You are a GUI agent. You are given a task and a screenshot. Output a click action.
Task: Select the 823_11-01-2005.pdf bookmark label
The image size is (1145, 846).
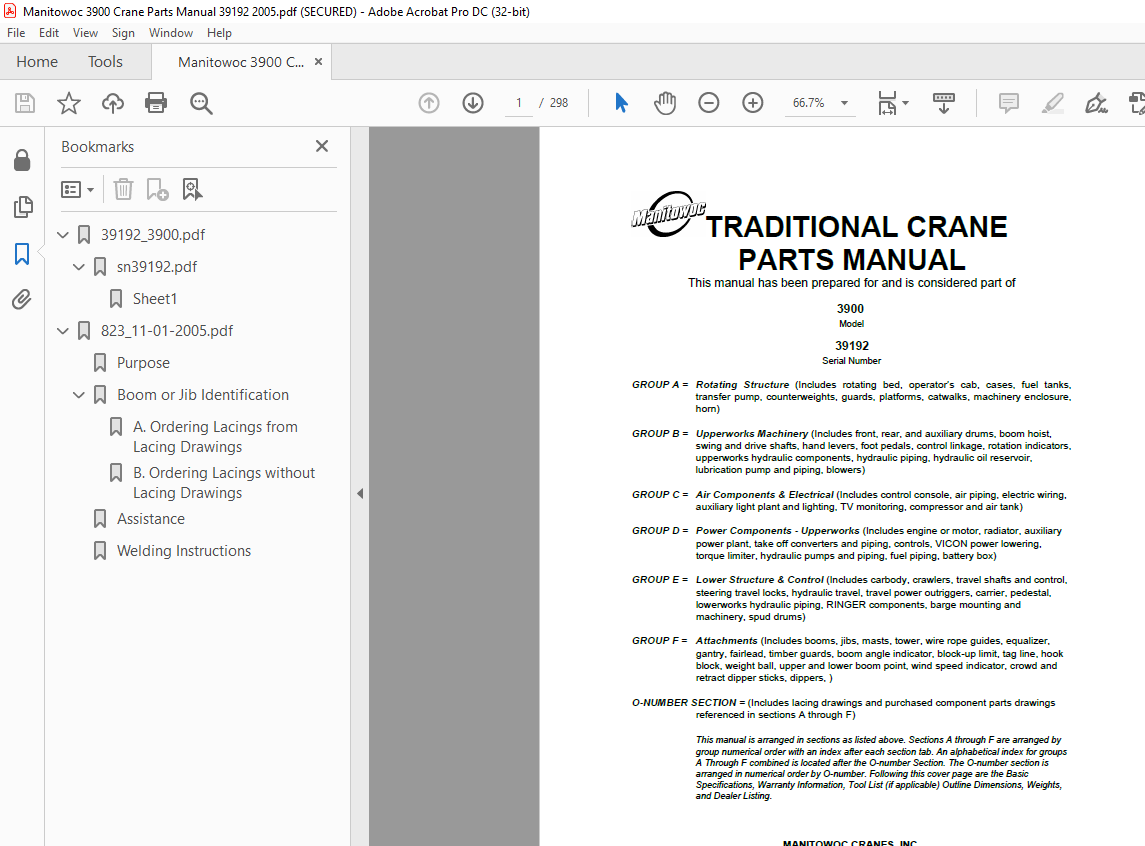tap(167, 331)
